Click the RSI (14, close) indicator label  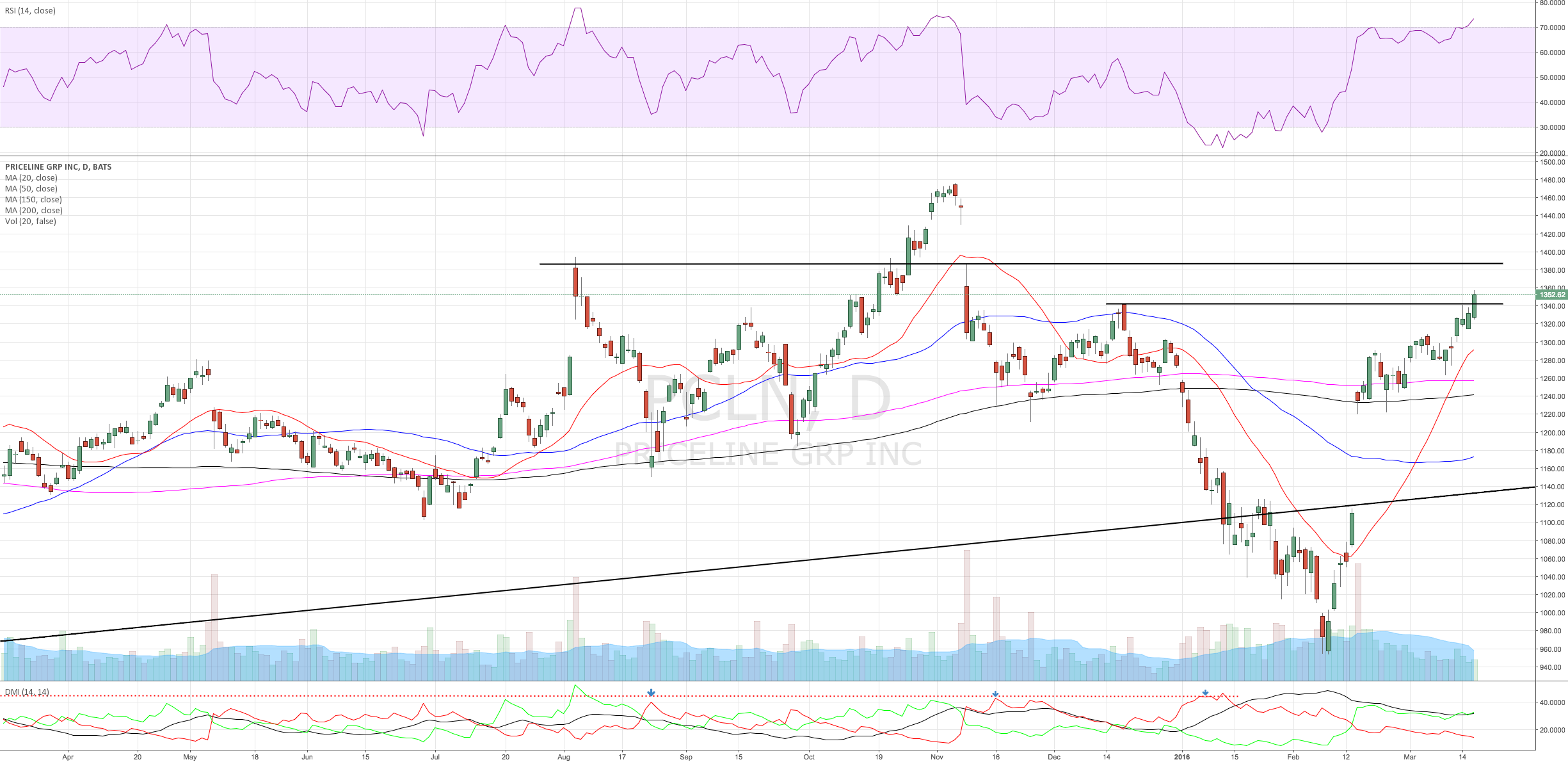[30, 11]
